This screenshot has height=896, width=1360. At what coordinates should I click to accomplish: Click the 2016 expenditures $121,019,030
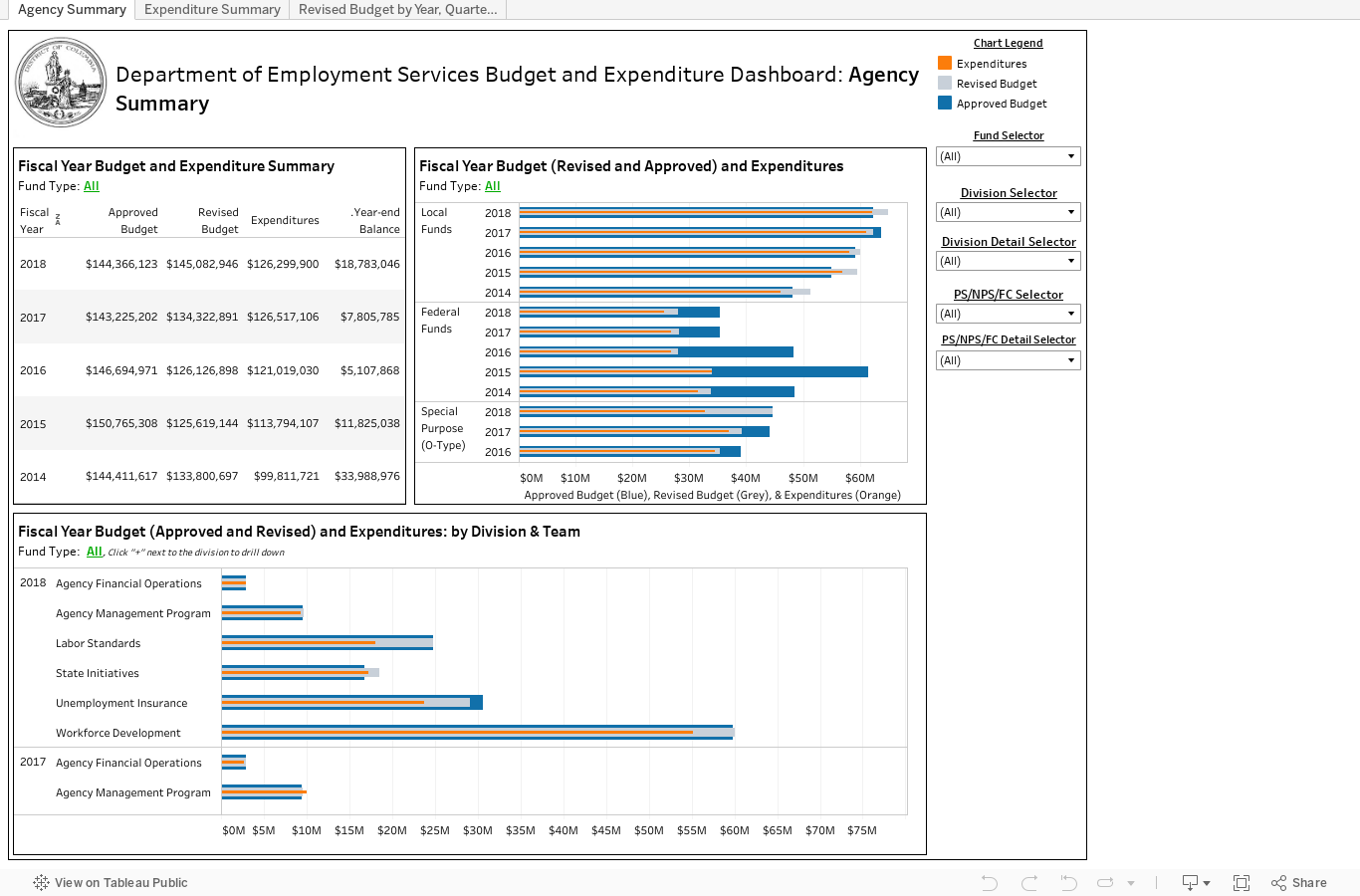point(283,370)
